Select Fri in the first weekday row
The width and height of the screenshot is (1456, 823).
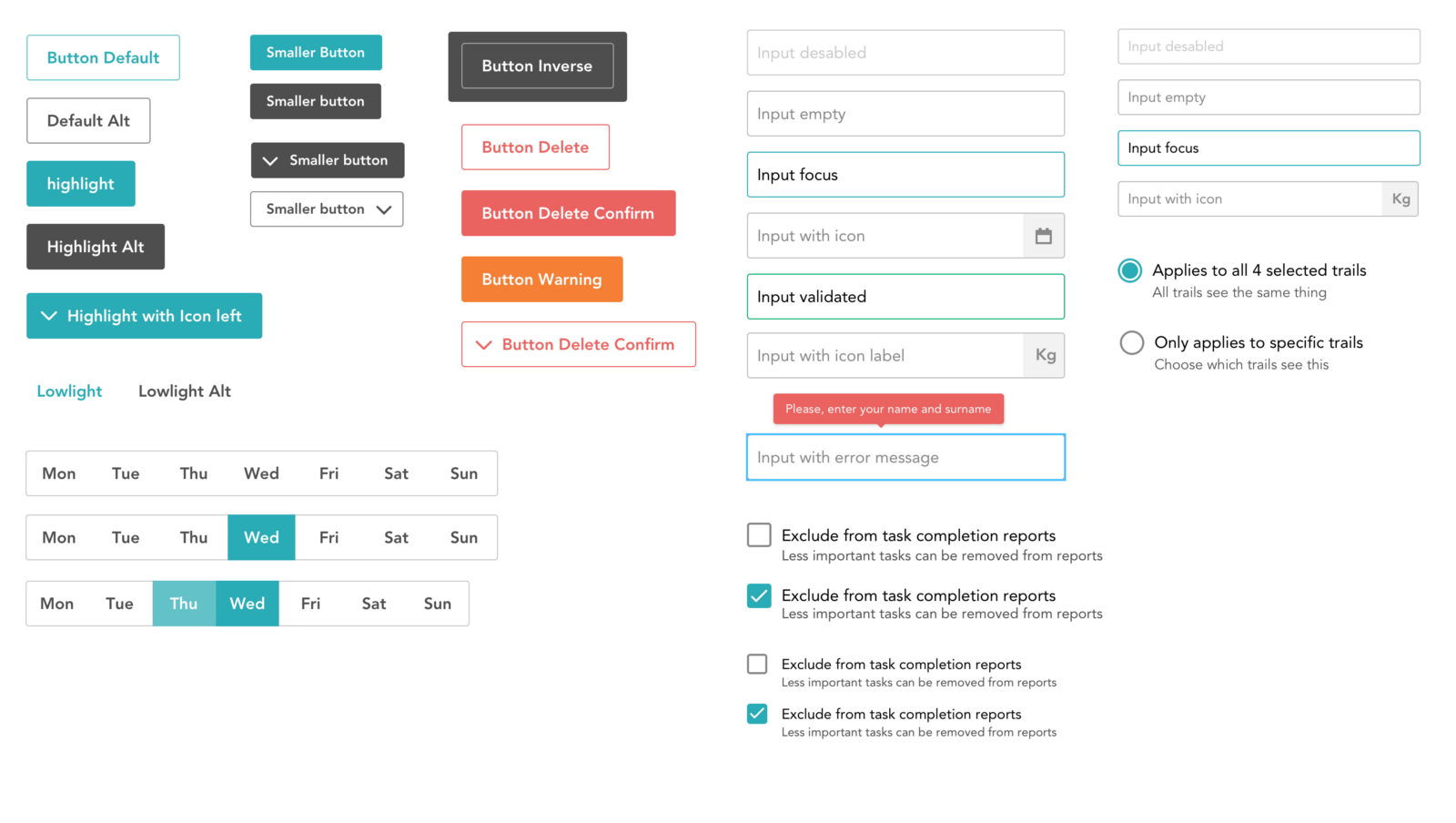(x=329, y=473)
